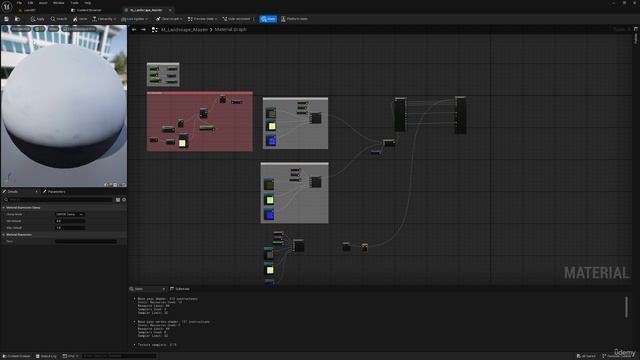The width and height of the screenshot is (640, 360).
Task: Open the Clamp Mode combo box
Action: 70,214
